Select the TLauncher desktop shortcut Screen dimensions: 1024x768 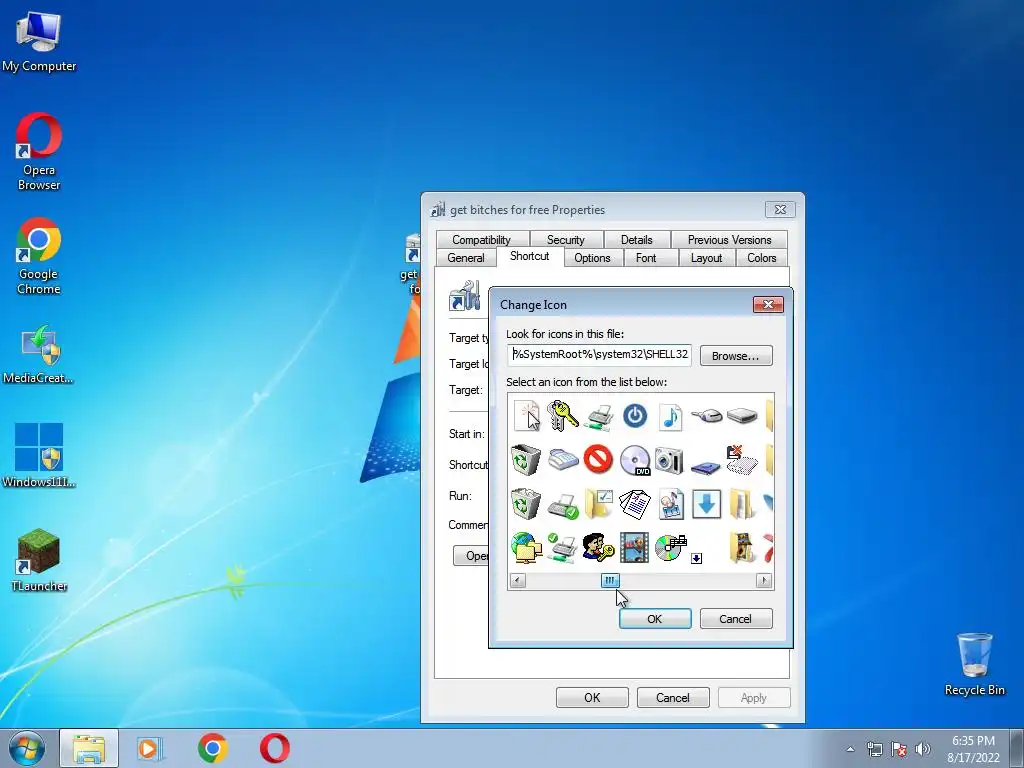point(39,560)
